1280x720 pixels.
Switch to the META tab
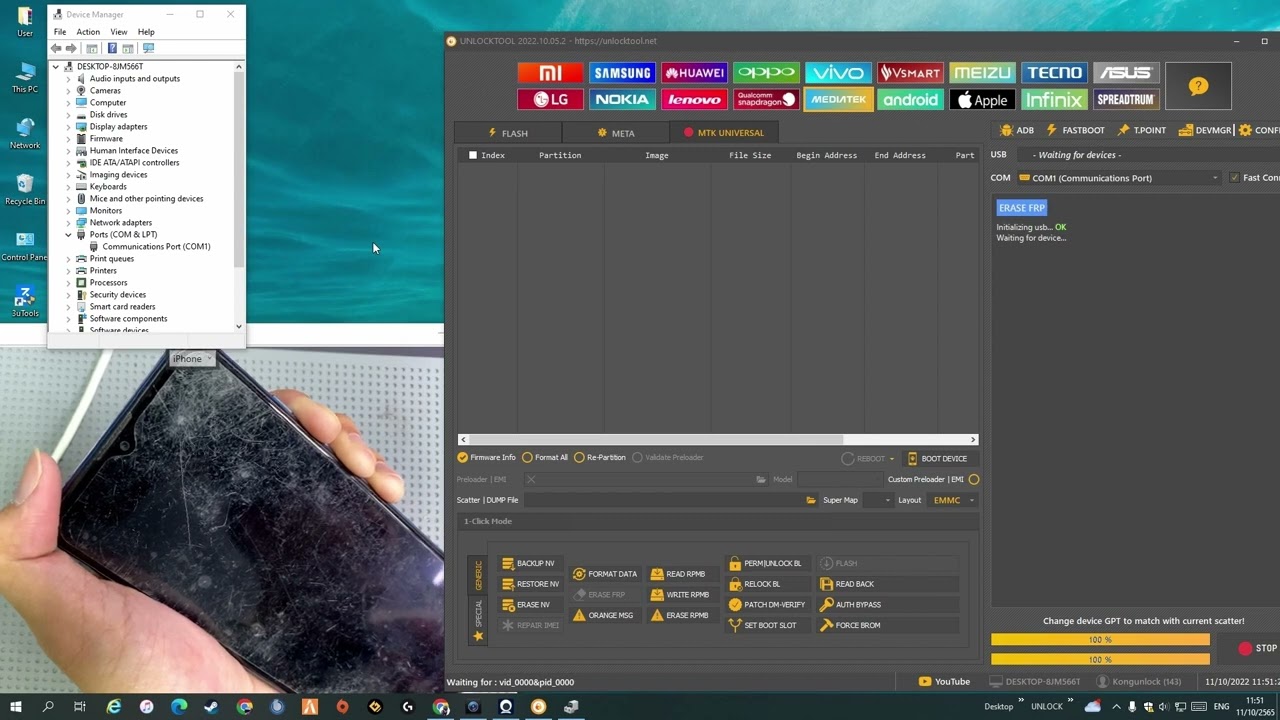click(616, 133)
